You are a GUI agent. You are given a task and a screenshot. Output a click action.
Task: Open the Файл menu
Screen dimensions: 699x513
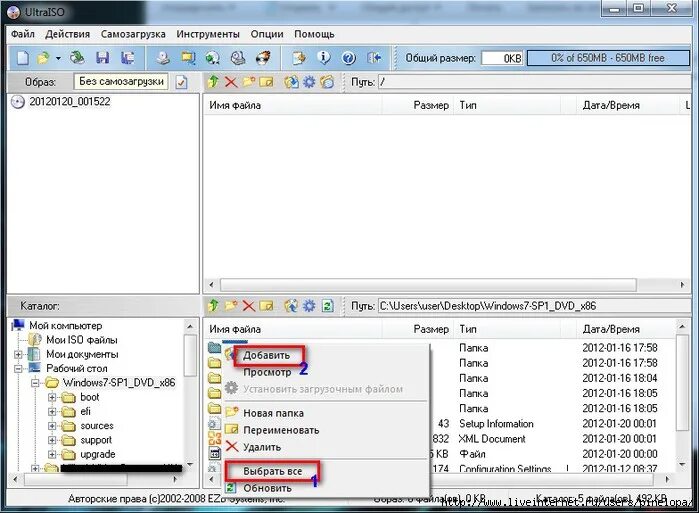[x=23, y=34]
